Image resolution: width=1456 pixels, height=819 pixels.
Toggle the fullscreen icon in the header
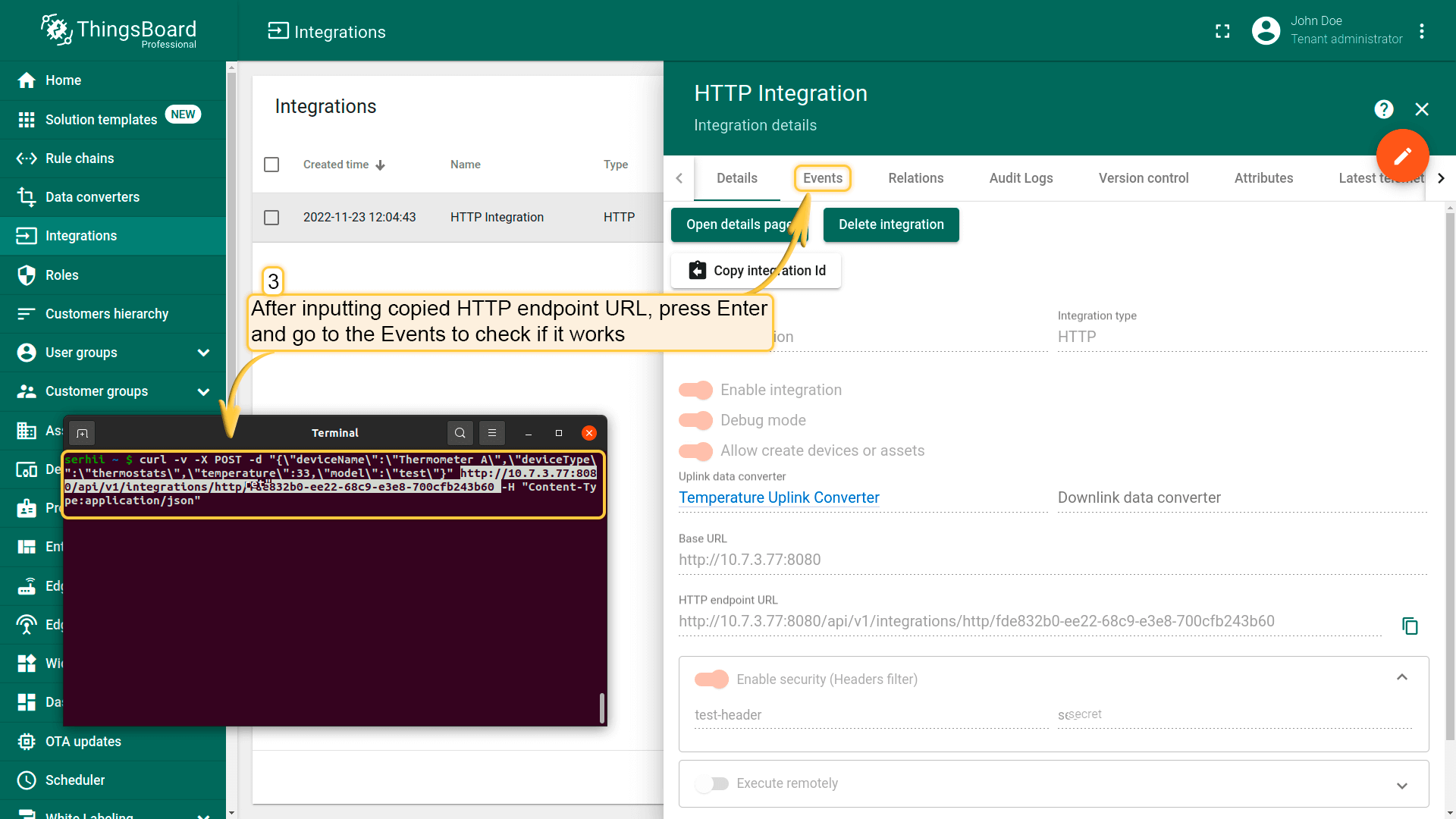coord(1222,31)
